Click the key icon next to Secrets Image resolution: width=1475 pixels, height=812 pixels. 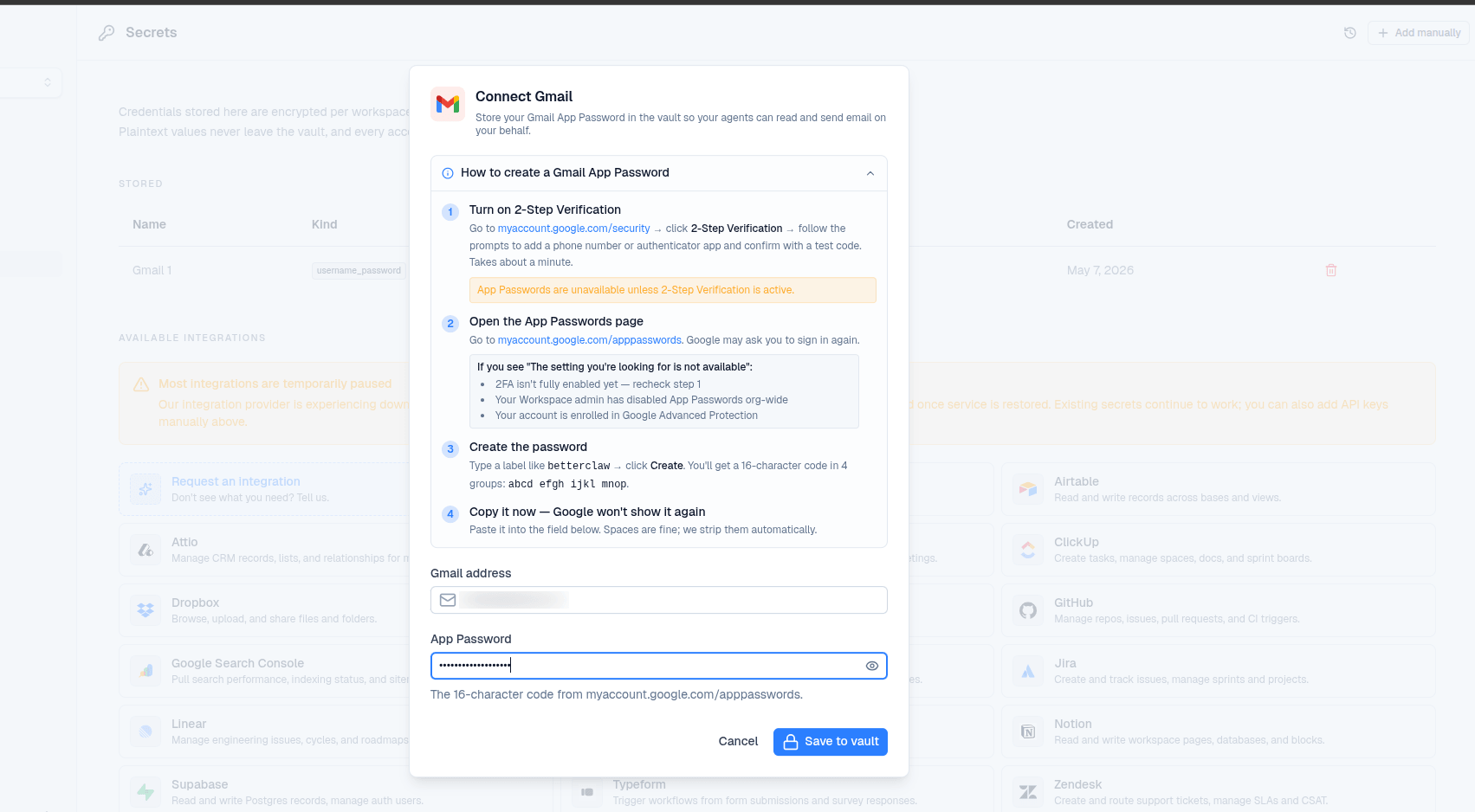[x=107, y=33]
